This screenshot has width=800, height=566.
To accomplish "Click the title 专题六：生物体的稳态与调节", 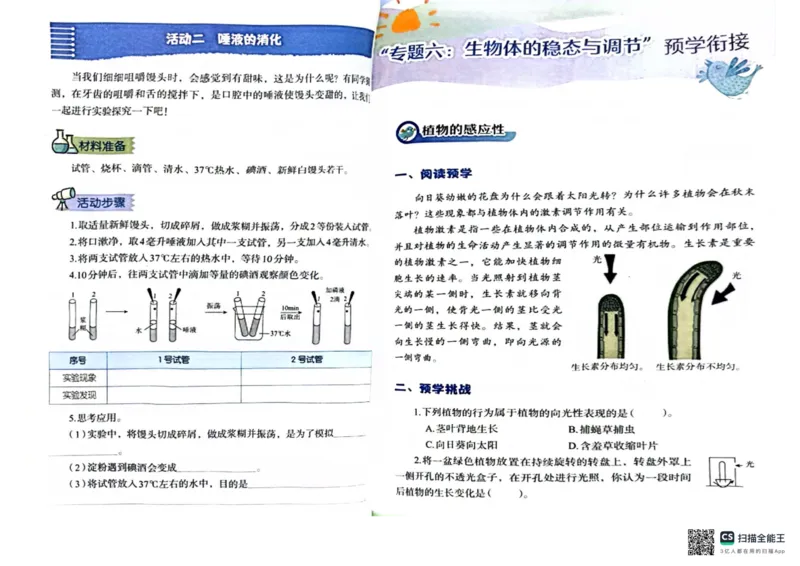I will [x=516, y=50].
